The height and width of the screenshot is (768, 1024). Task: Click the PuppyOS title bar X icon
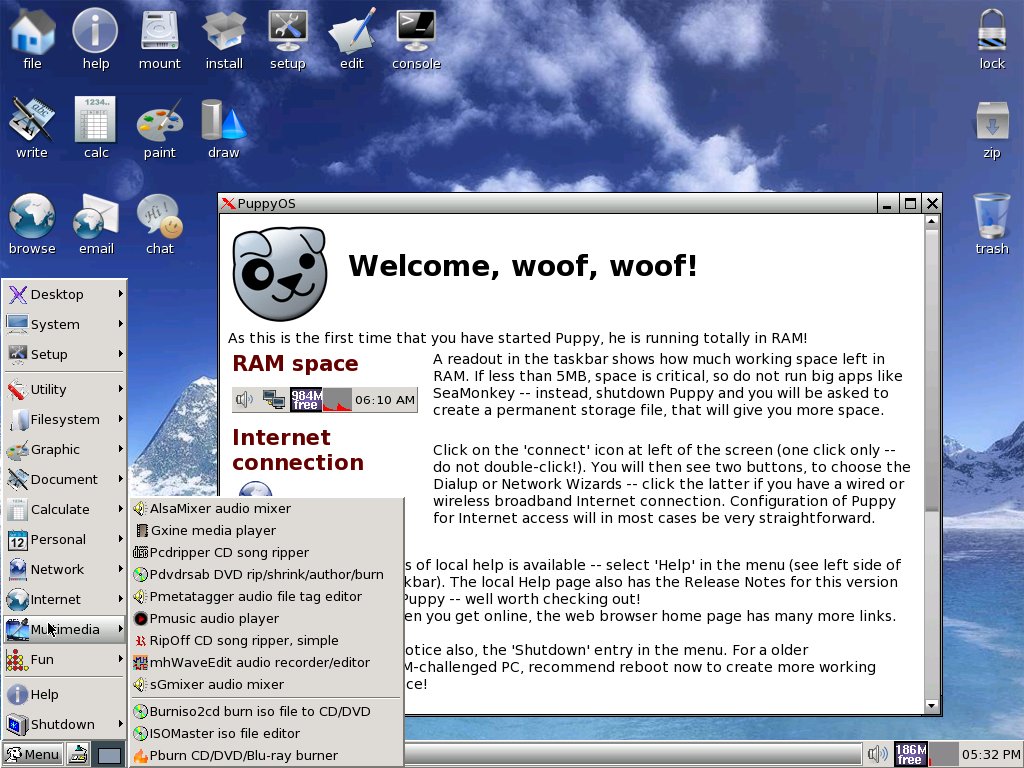click(x=228, y=204)
